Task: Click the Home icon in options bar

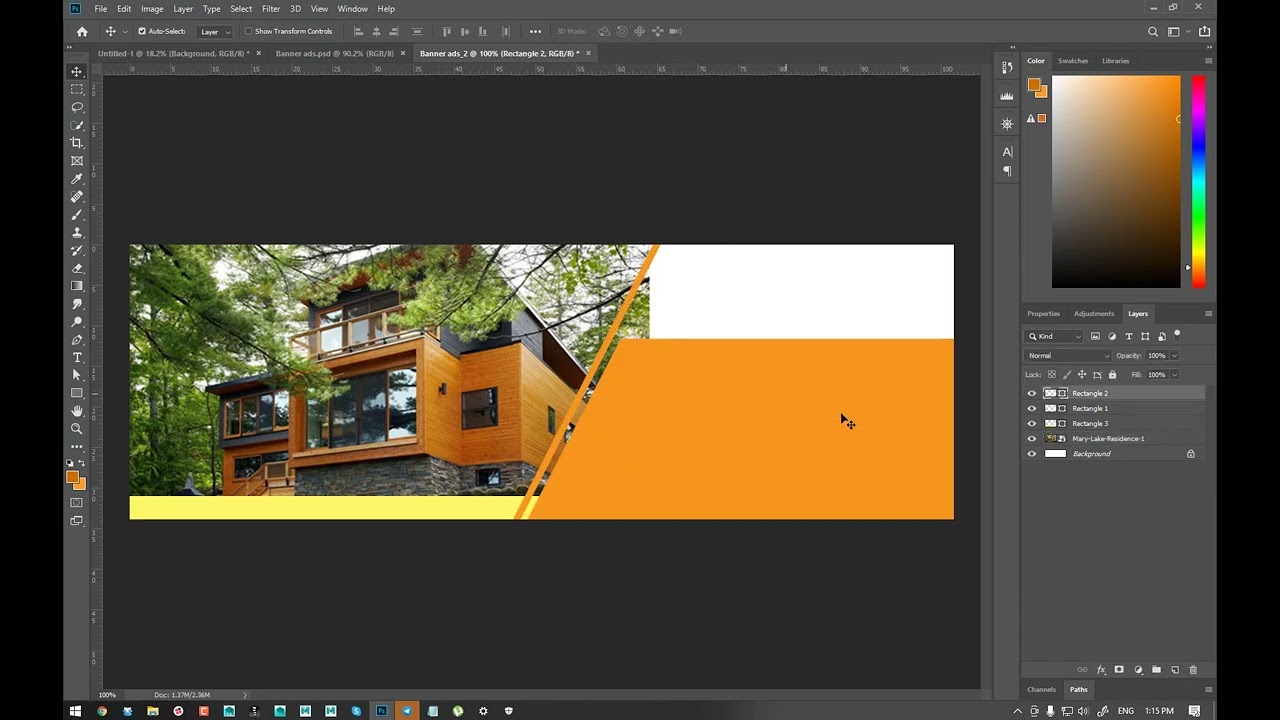Action: pyautogui.click(x=82, y=31)
